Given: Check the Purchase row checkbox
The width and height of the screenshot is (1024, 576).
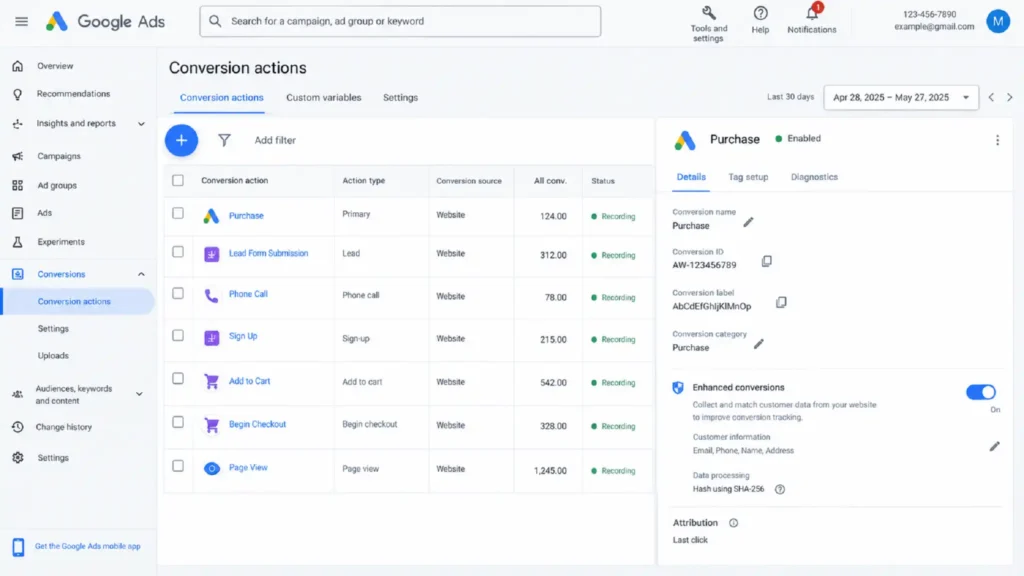Looking at the screenshot, I should tap(178, 213).
